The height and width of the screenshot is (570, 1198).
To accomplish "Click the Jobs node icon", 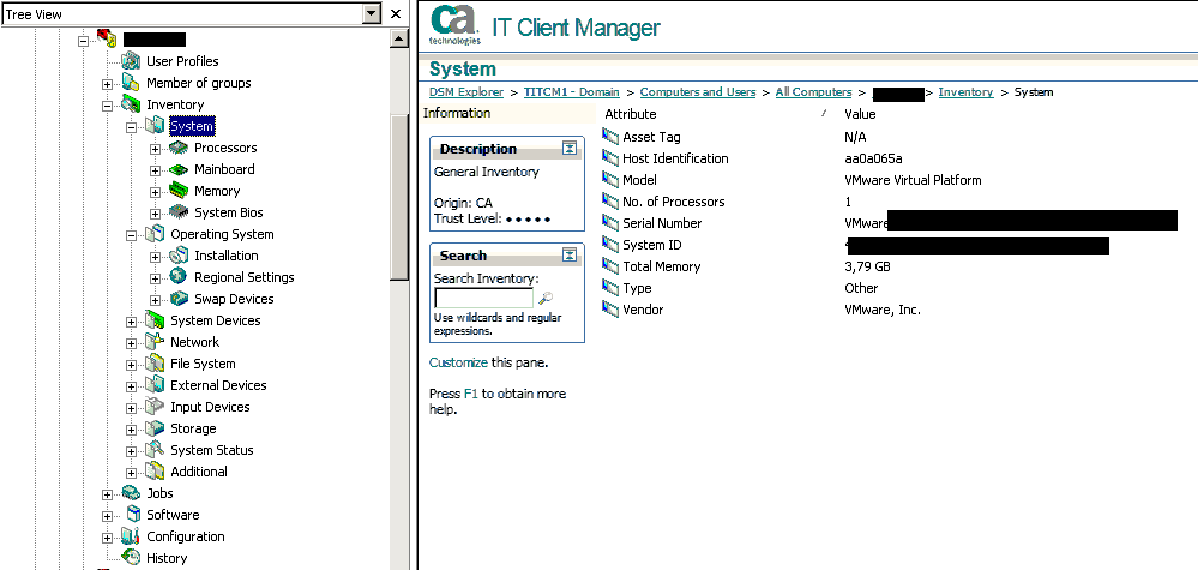I will 131,493.
